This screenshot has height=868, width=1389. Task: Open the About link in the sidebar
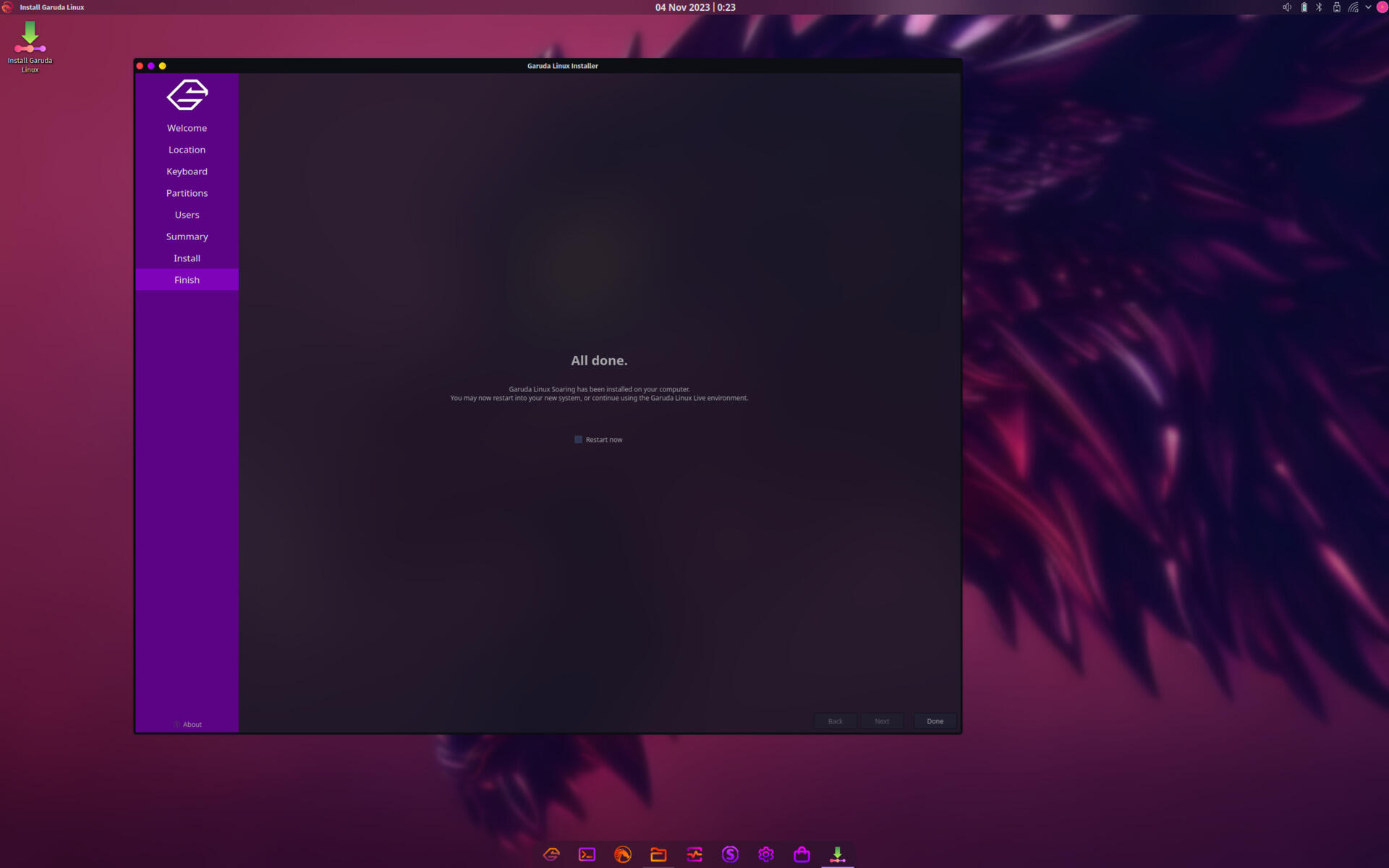tap(187, 724)
